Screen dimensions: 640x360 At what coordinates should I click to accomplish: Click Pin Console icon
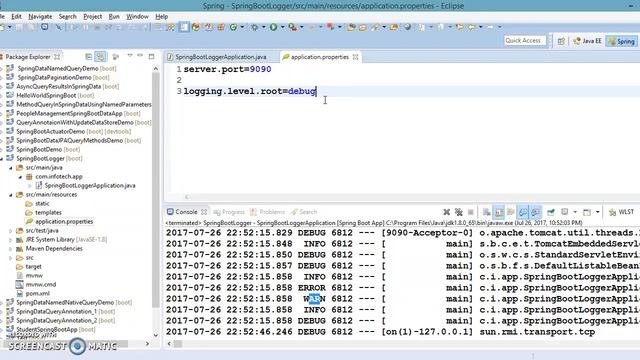(x=551, y=212)
